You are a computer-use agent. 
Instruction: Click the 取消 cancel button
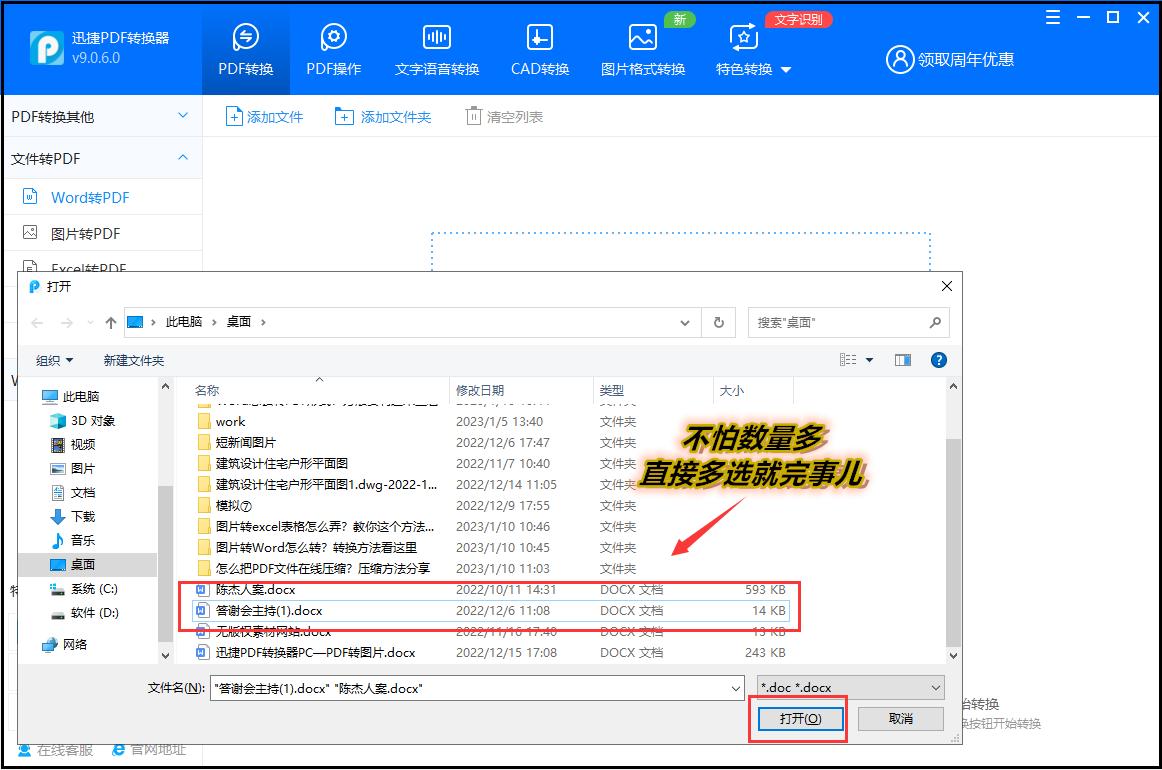tap(899, 719)
